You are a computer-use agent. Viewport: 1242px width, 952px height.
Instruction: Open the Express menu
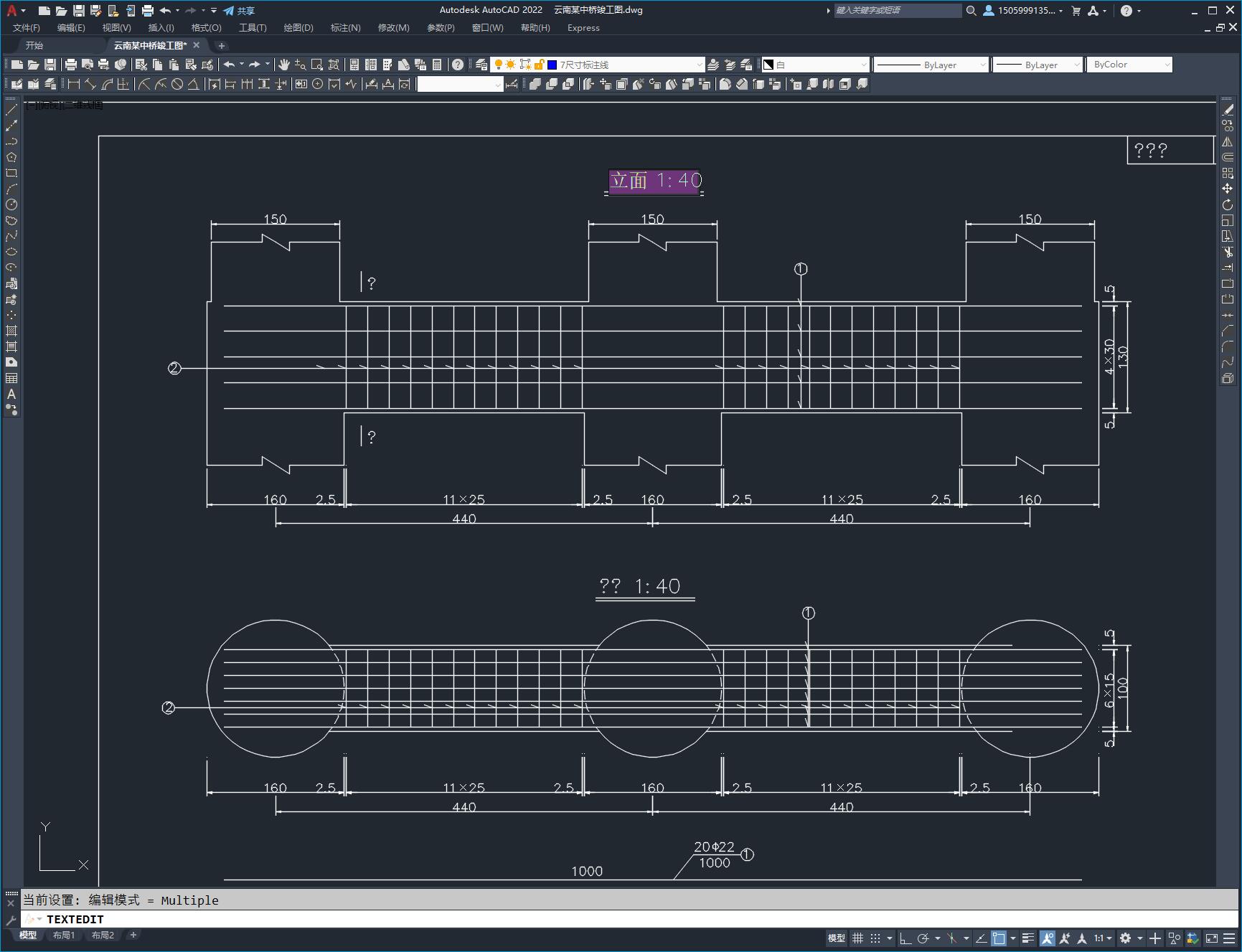click(x=583, y=28)
